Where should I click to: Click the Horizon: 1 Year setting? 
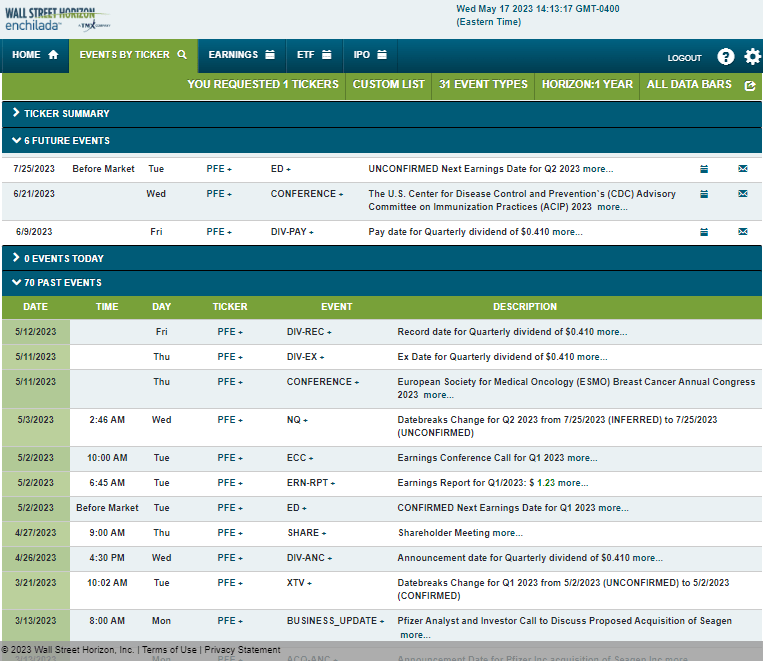point(587,85)
